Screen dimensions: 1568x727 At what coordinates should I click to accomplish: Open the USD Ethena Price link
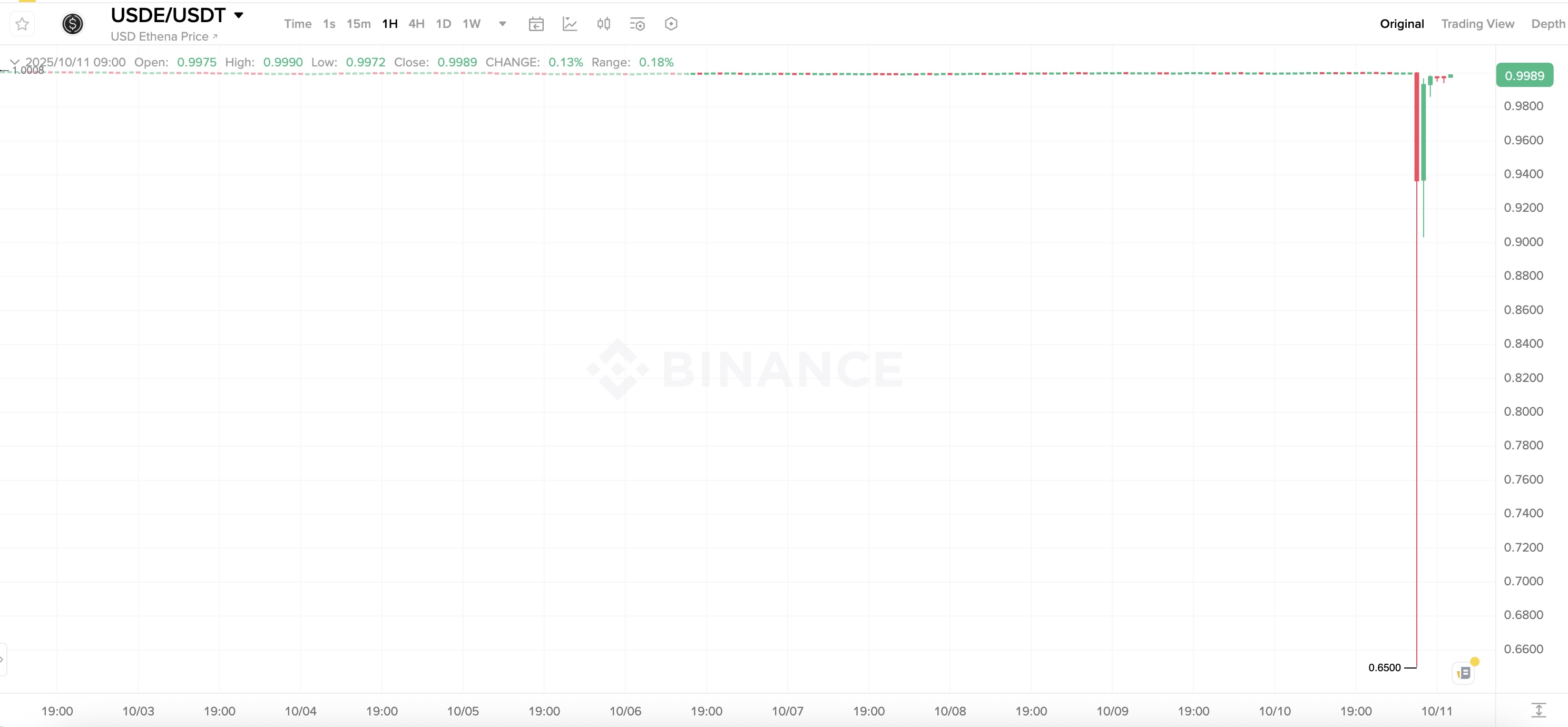163,36
